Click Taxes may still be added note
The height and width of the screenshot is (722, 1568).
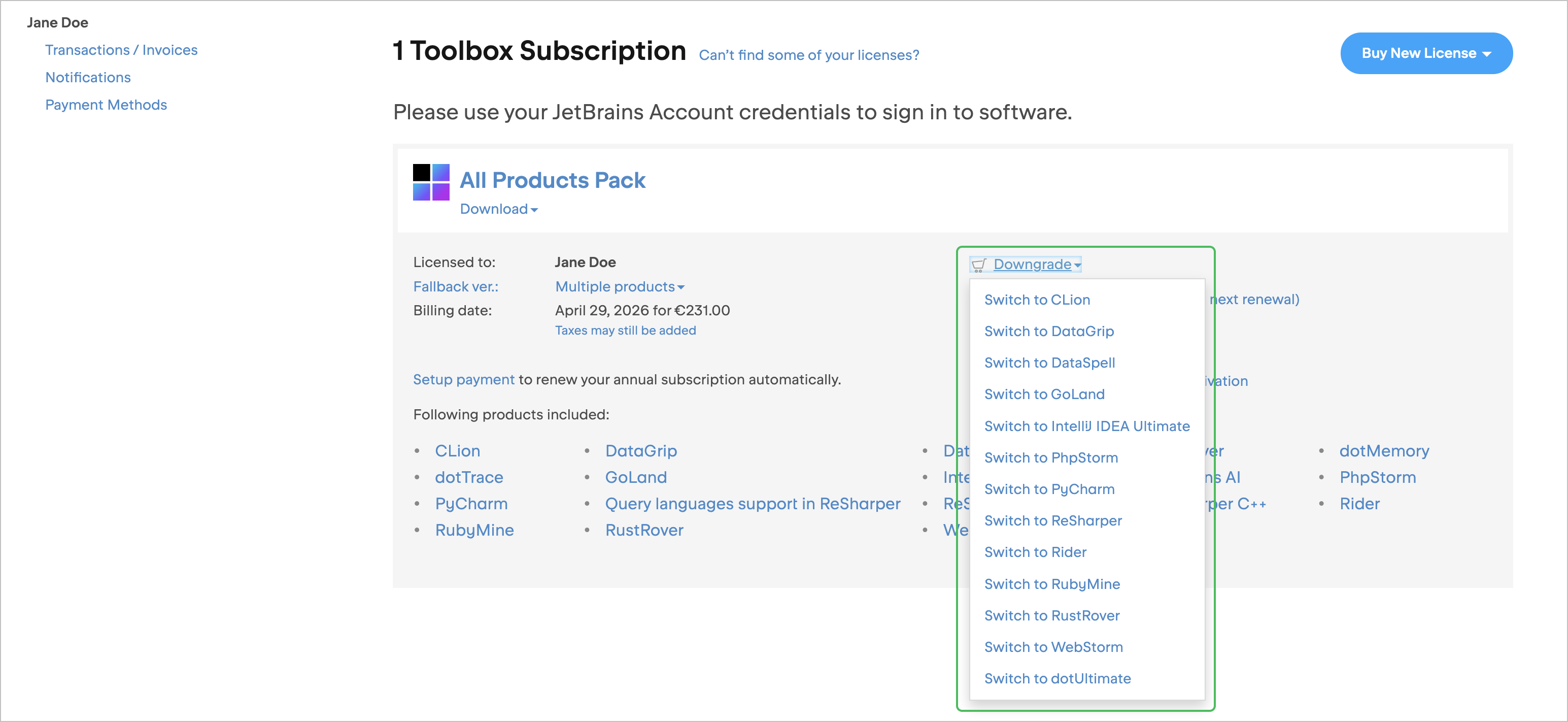pos(625,330)
